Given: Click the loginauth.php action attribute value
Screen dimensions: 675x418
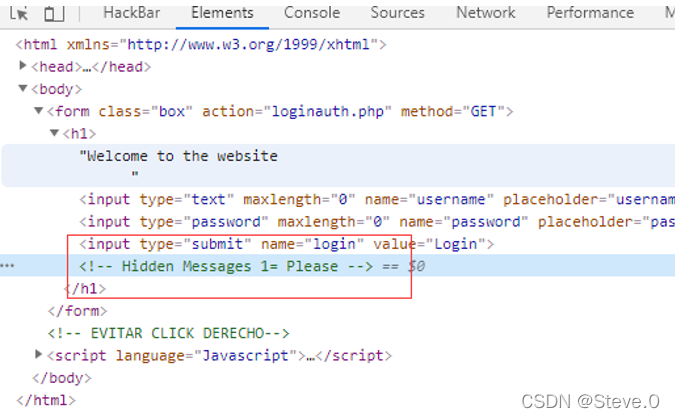Looking at the screenshot, I should tap(328, 111).
